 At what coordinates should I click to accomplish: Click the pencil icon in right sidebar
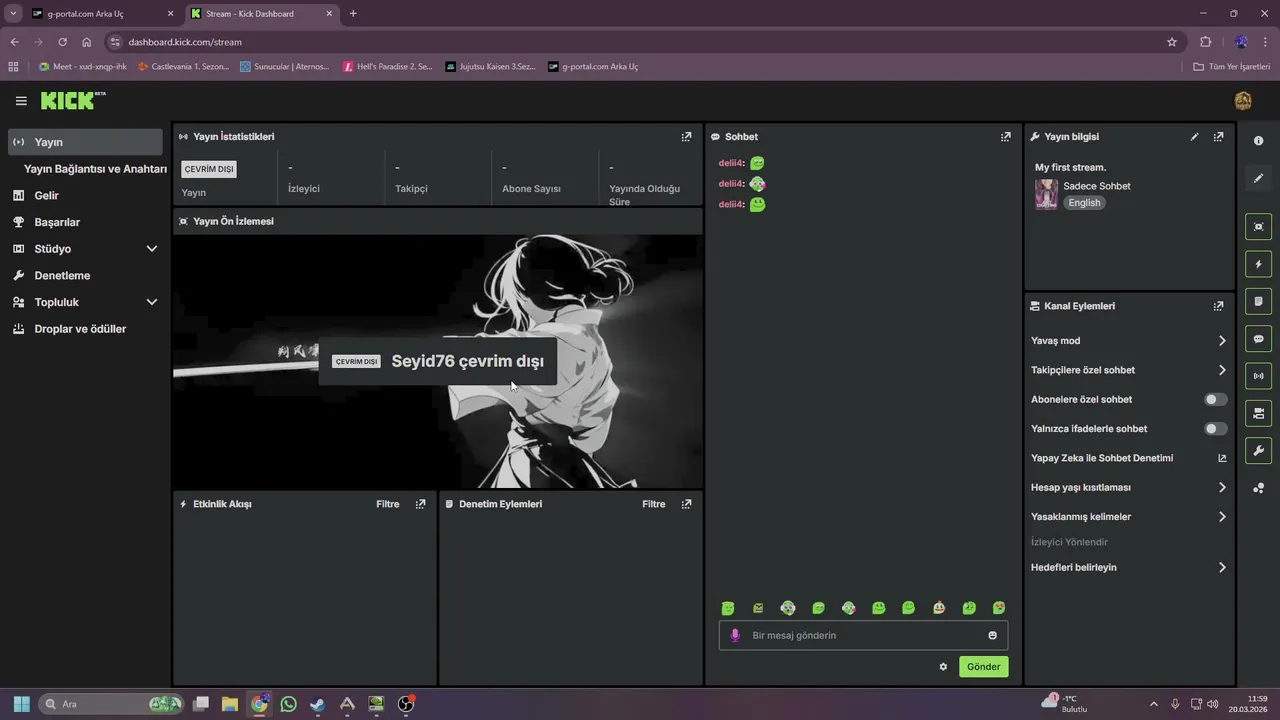click(x=1258, y=178)
